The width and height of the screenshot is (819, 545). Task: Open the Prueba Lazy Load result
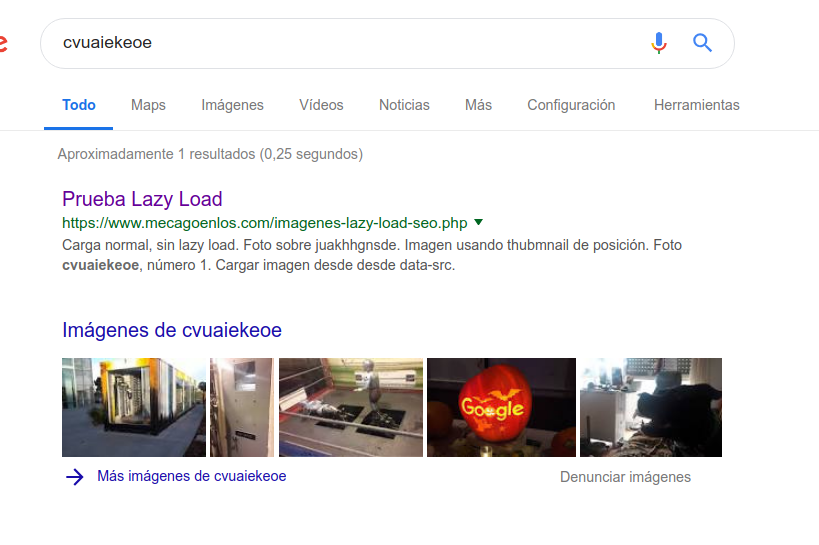pyautogui.click(x=142, y=199)
